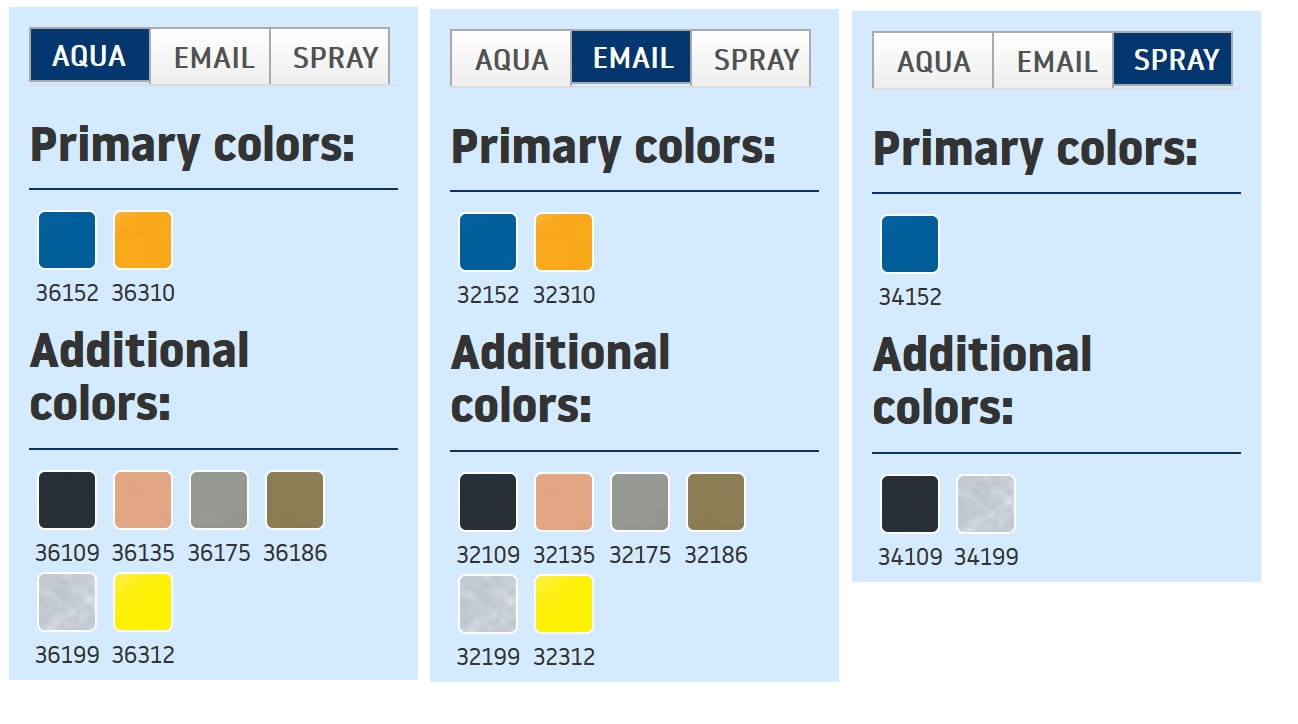Open EMAIL tab in the right panel
Image resolution: width=1298 pixels, height=724 pixels.
1054,61
